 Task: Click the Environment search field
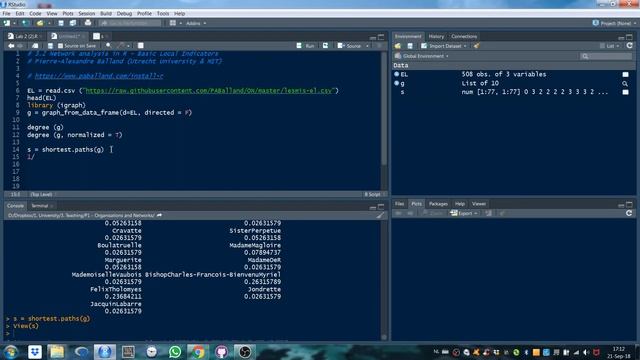[606, 56]
